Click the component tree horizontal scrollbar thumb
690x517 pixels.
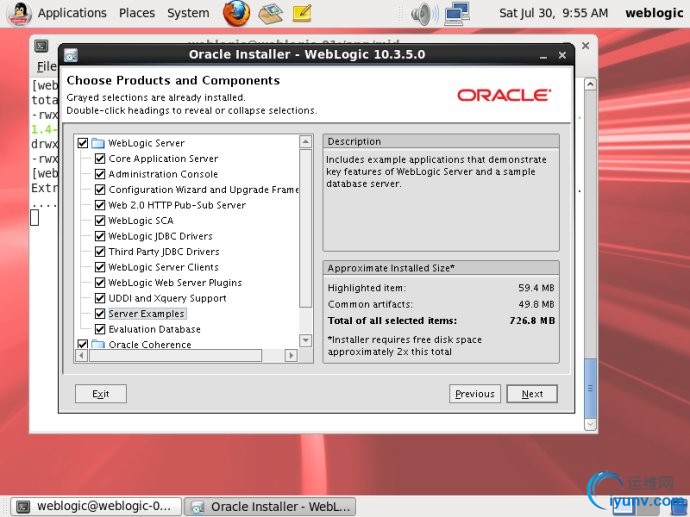(176, 355)
